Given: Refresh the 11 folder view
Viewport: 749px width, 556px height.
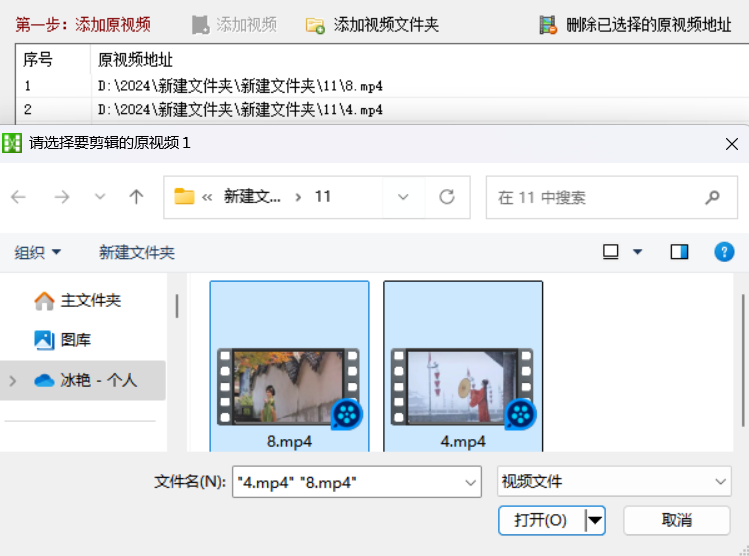Looking at the screenshot, I should click(447, 197).
